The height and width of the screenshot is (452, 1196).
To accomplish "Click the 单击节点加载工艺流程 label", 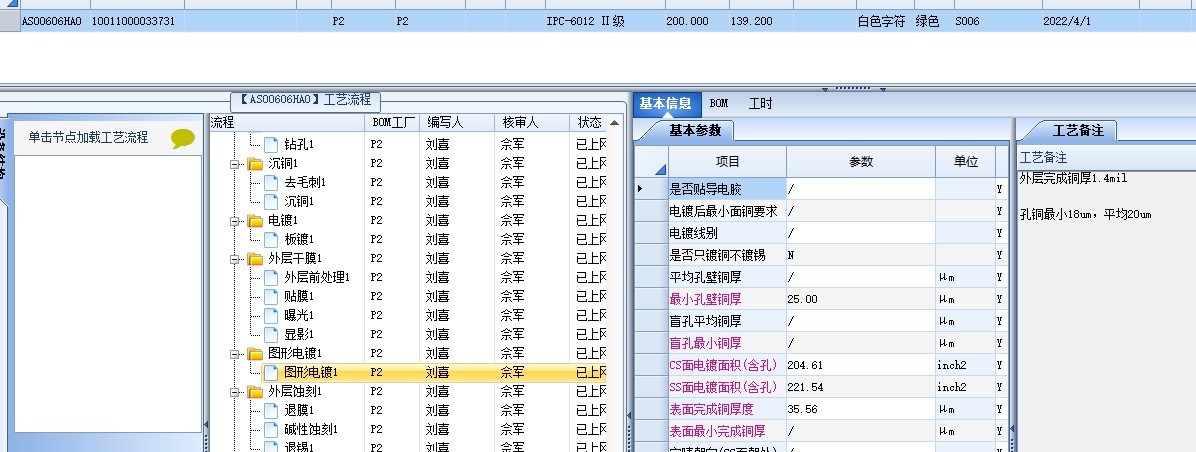I will [88, 138].
